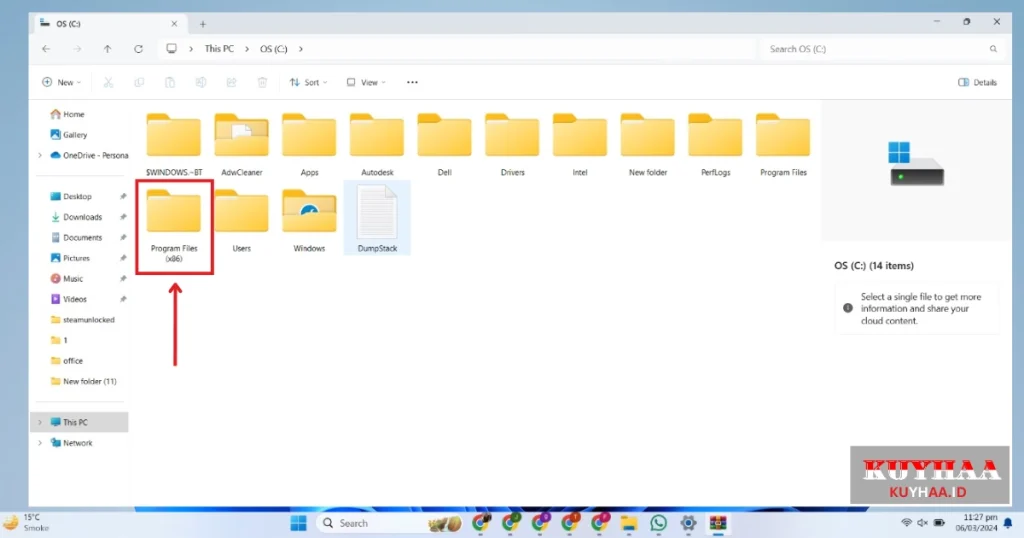The height and width of the screenshot is (538, 1024).
Task: Open the New dropdown menu
Action: (x=61, y=82)
